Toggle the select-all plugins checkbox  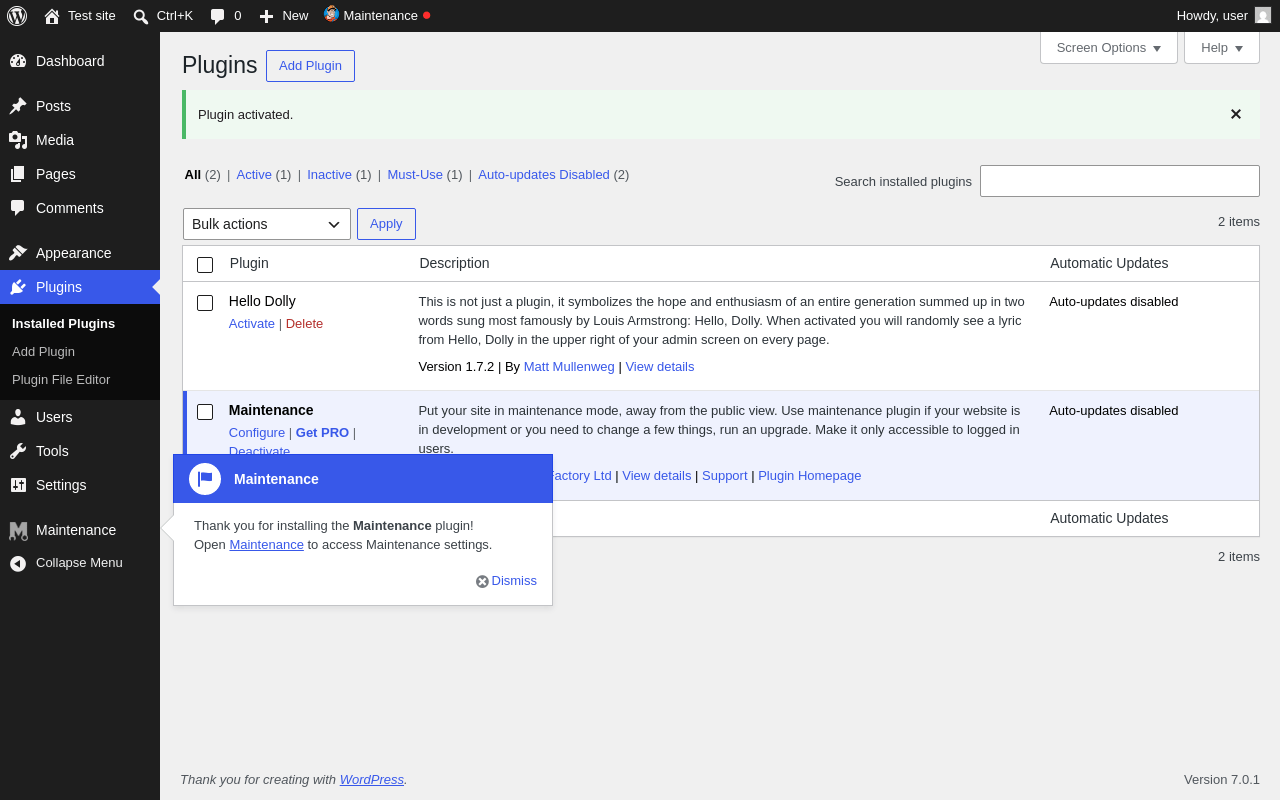(205, 265)
